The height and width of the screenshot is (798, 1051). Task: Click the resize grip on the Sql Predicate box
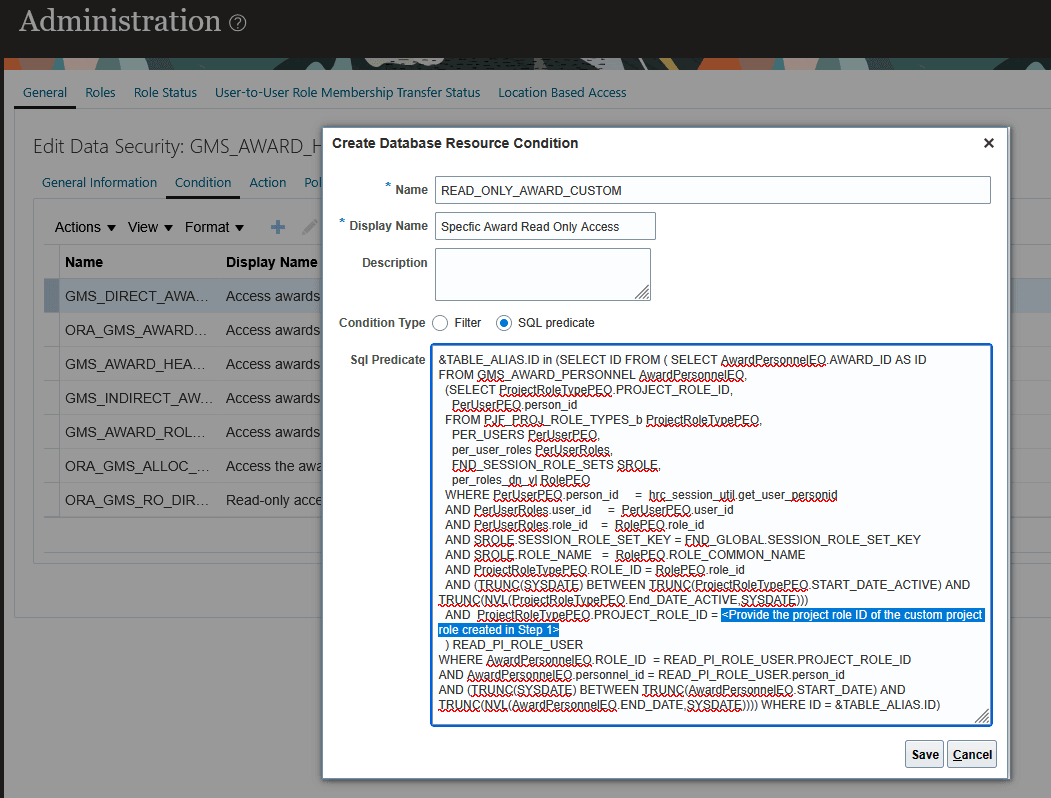coord(982,717)
